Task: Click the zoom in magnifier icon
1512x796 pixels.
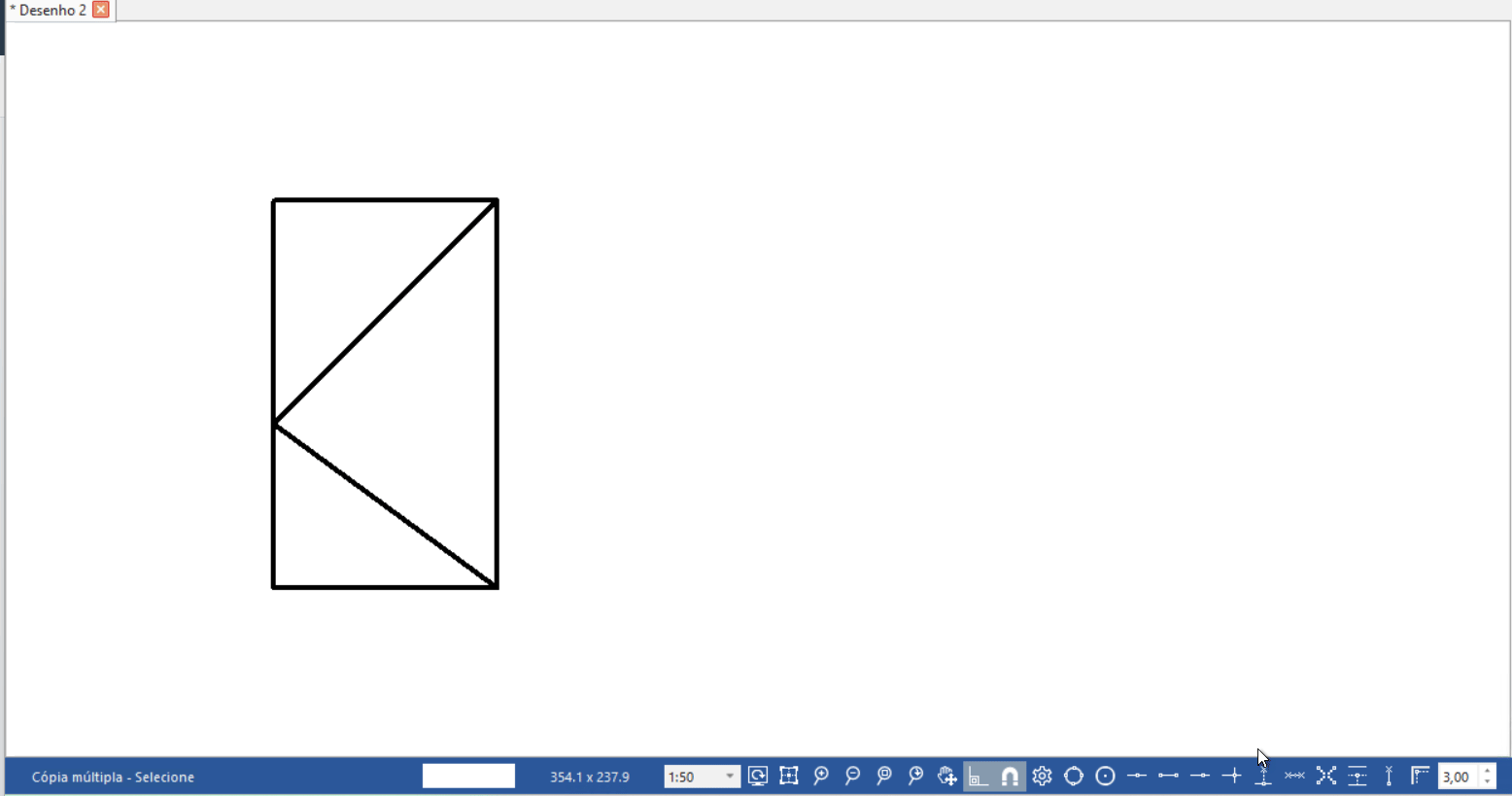Action: pyautogui.click(x=821, y=776)
